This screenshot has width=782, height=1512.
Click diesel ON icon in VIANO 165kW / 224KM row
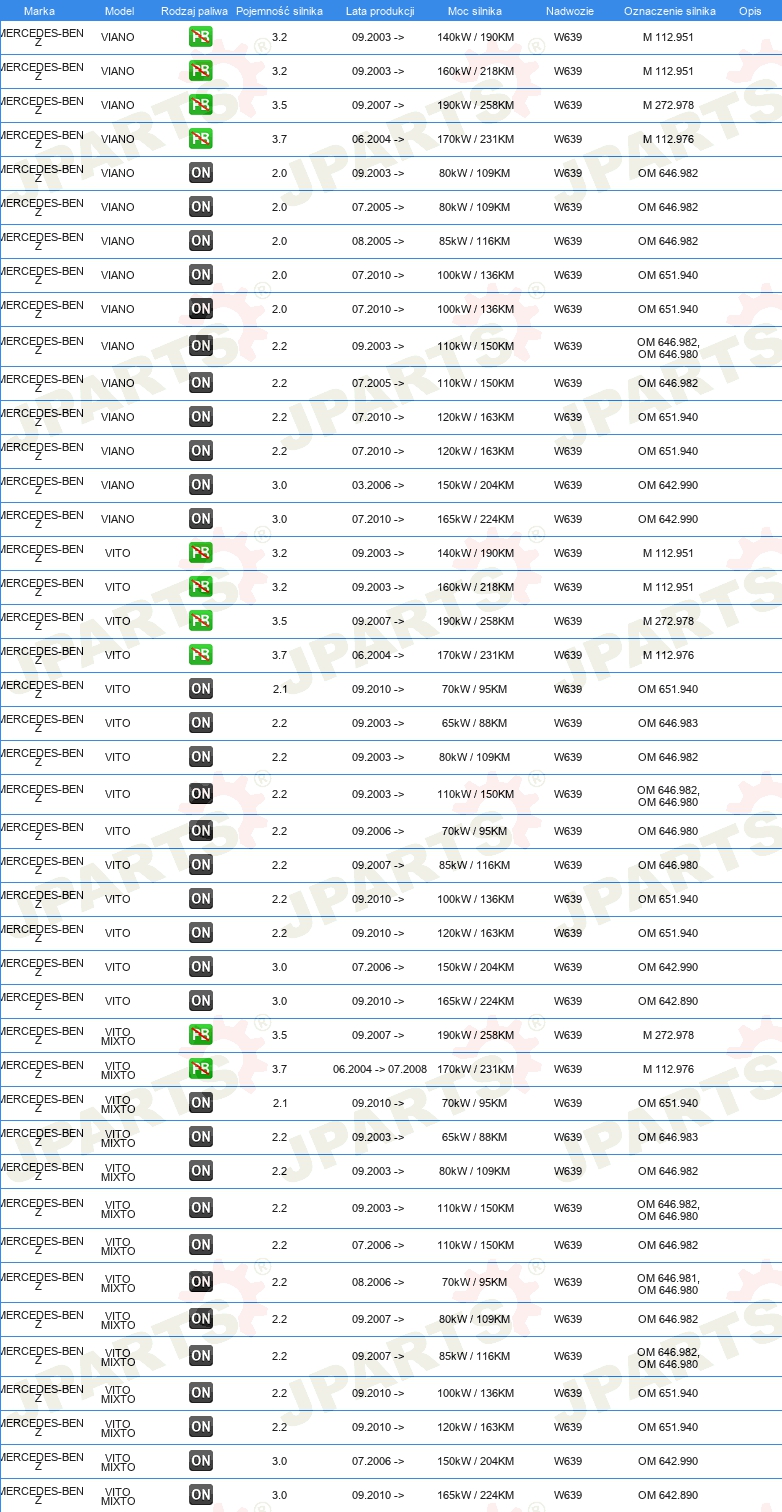(x=201, y=519)
